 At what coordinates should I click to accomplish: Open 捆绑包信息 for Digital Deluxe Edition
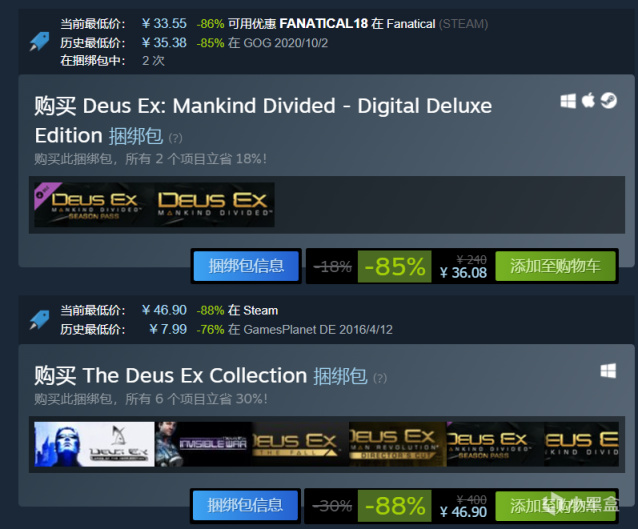[246, 266]
